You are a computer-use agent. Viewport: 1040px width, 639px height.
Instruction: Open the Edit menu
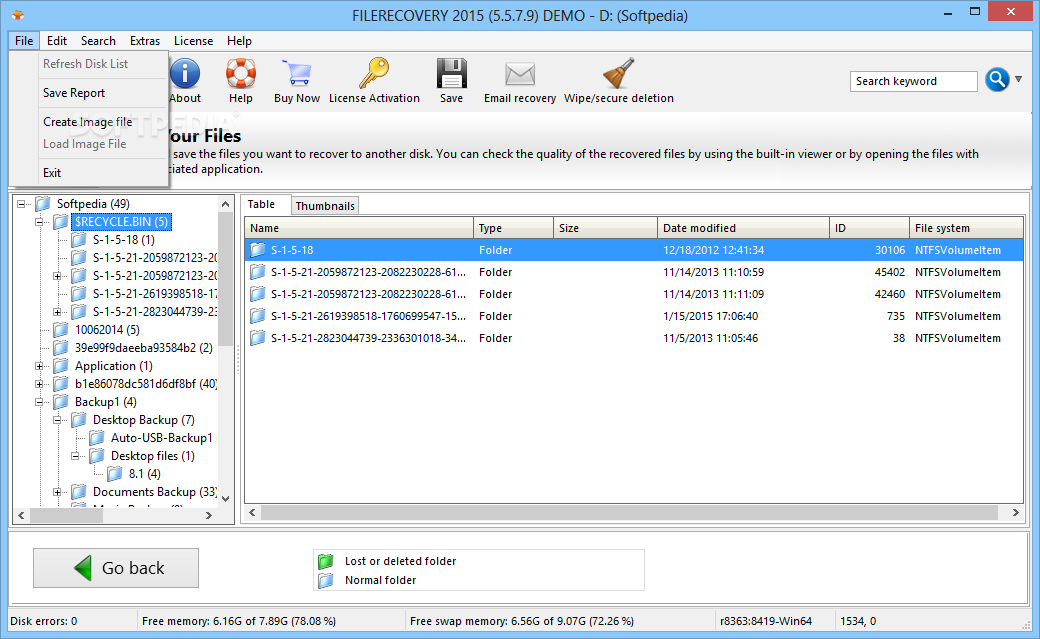click(57, 40)
